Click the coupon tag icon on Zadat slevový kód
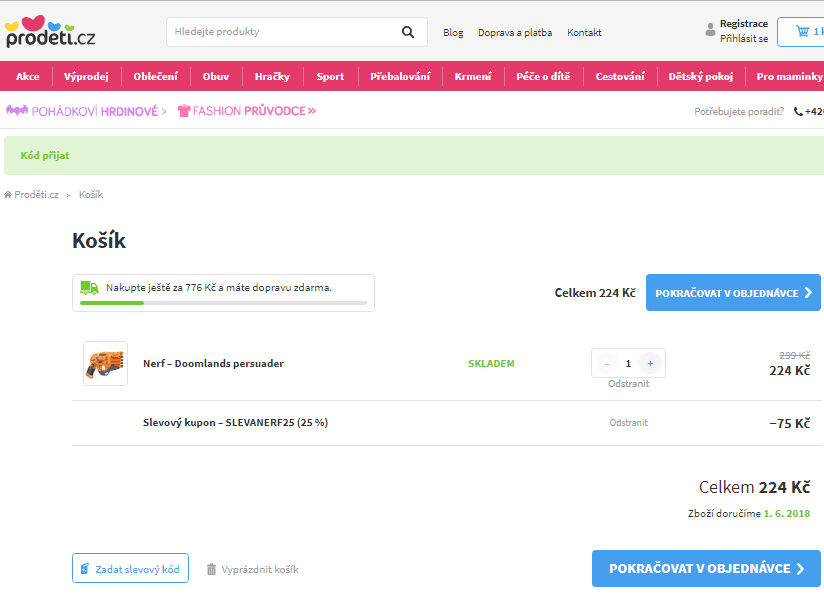The image size is (824, 597). [85, 569]
